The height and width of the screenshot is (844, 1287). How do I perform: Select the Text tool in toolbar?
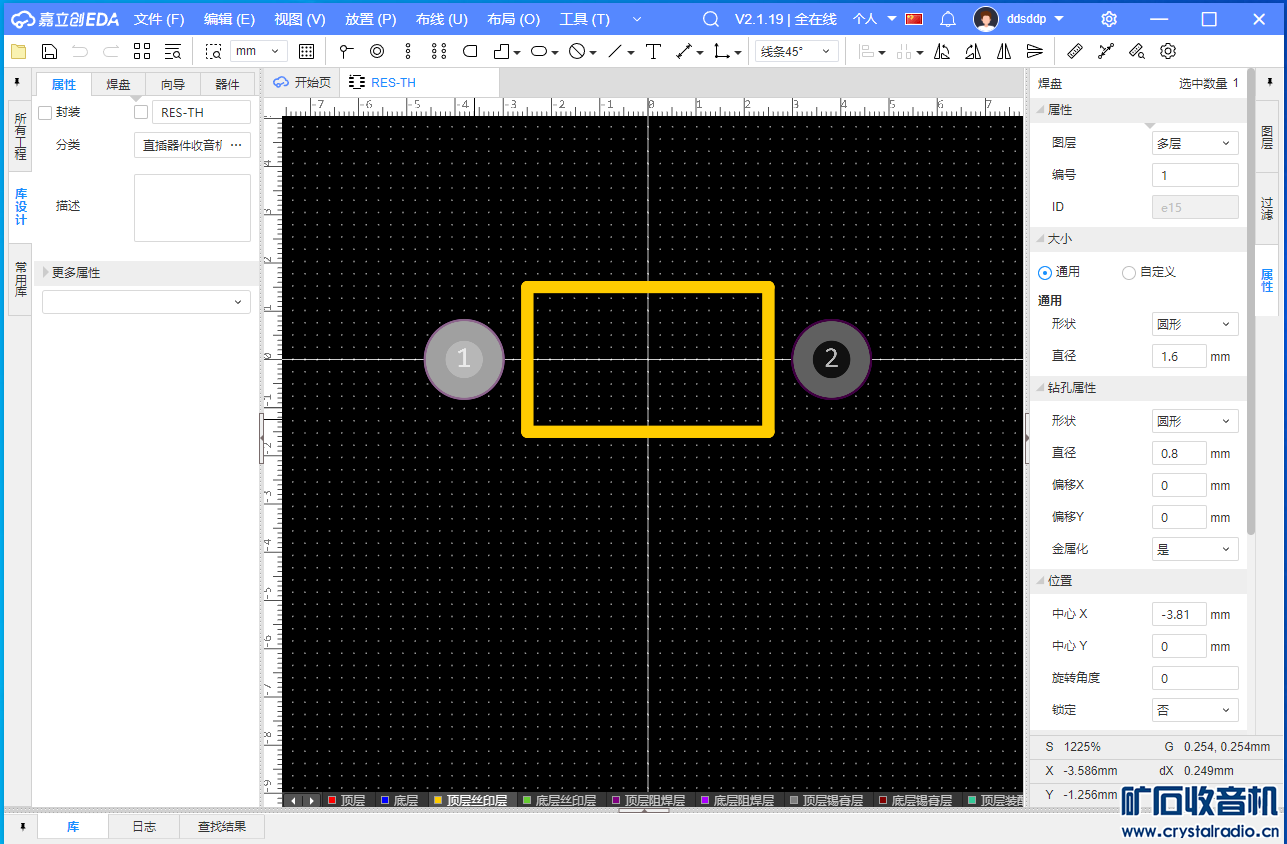pos(654,52)
